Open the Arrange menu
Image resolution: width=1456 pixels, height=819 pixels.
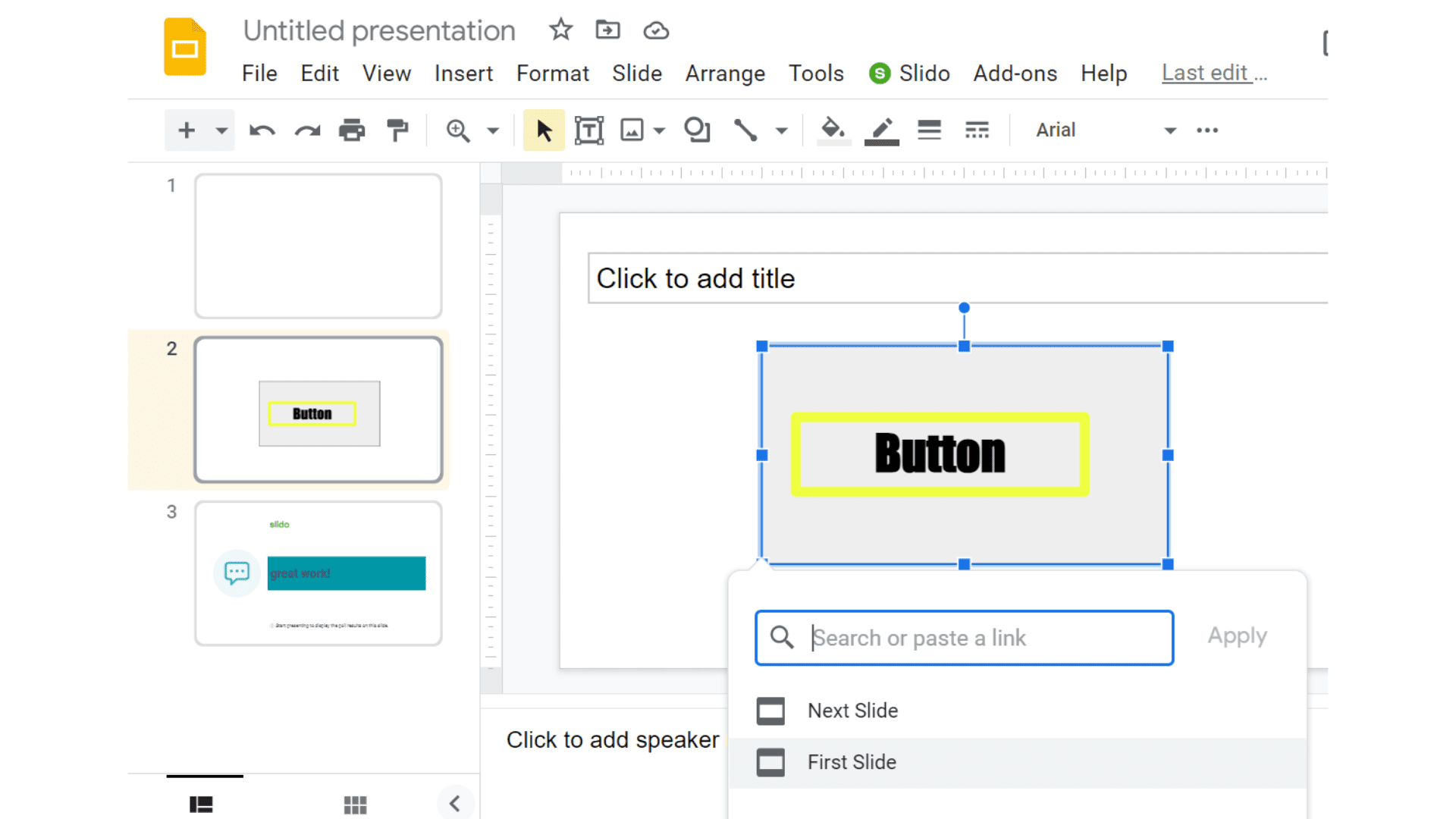[726, 73]
